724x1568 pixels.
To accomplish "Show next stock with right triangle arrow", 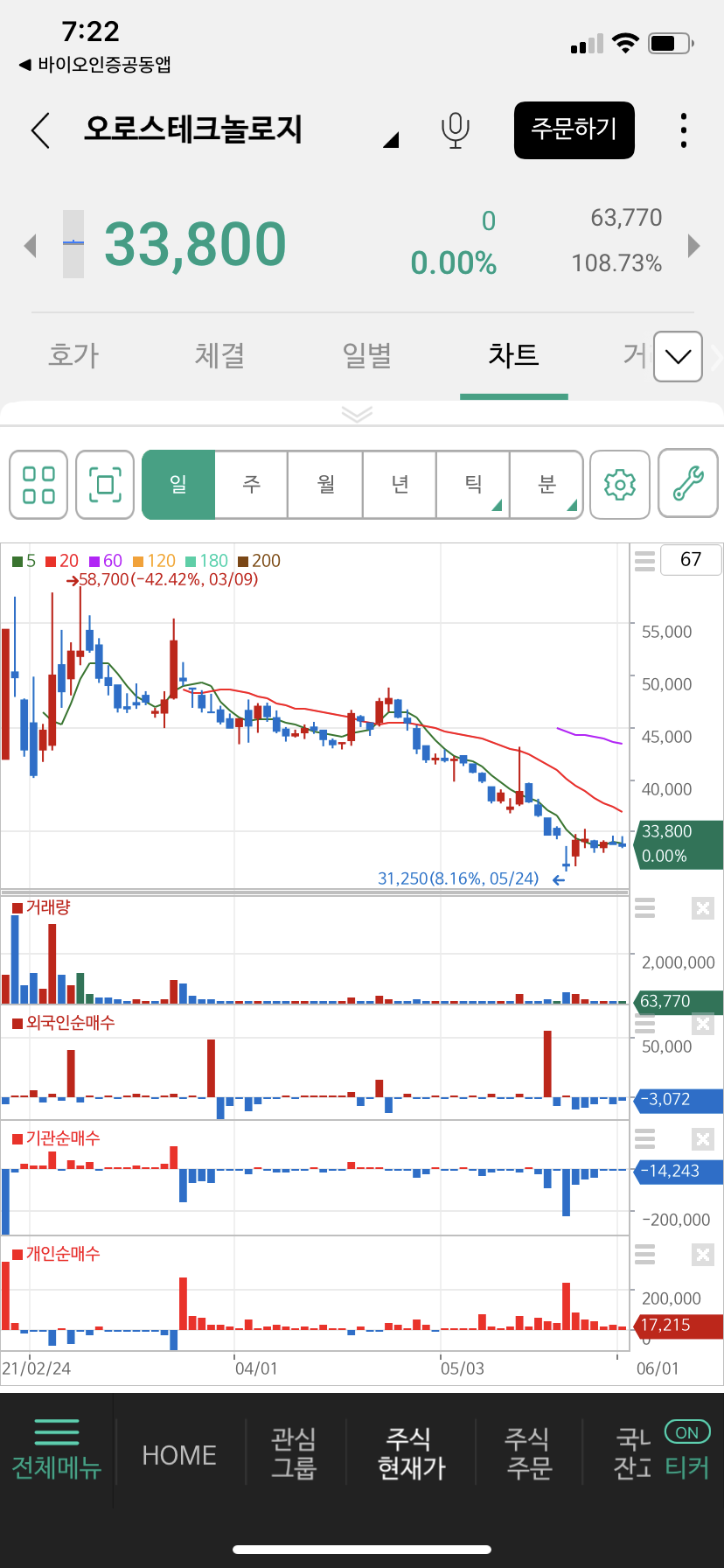I will click(x=694, y=245).
